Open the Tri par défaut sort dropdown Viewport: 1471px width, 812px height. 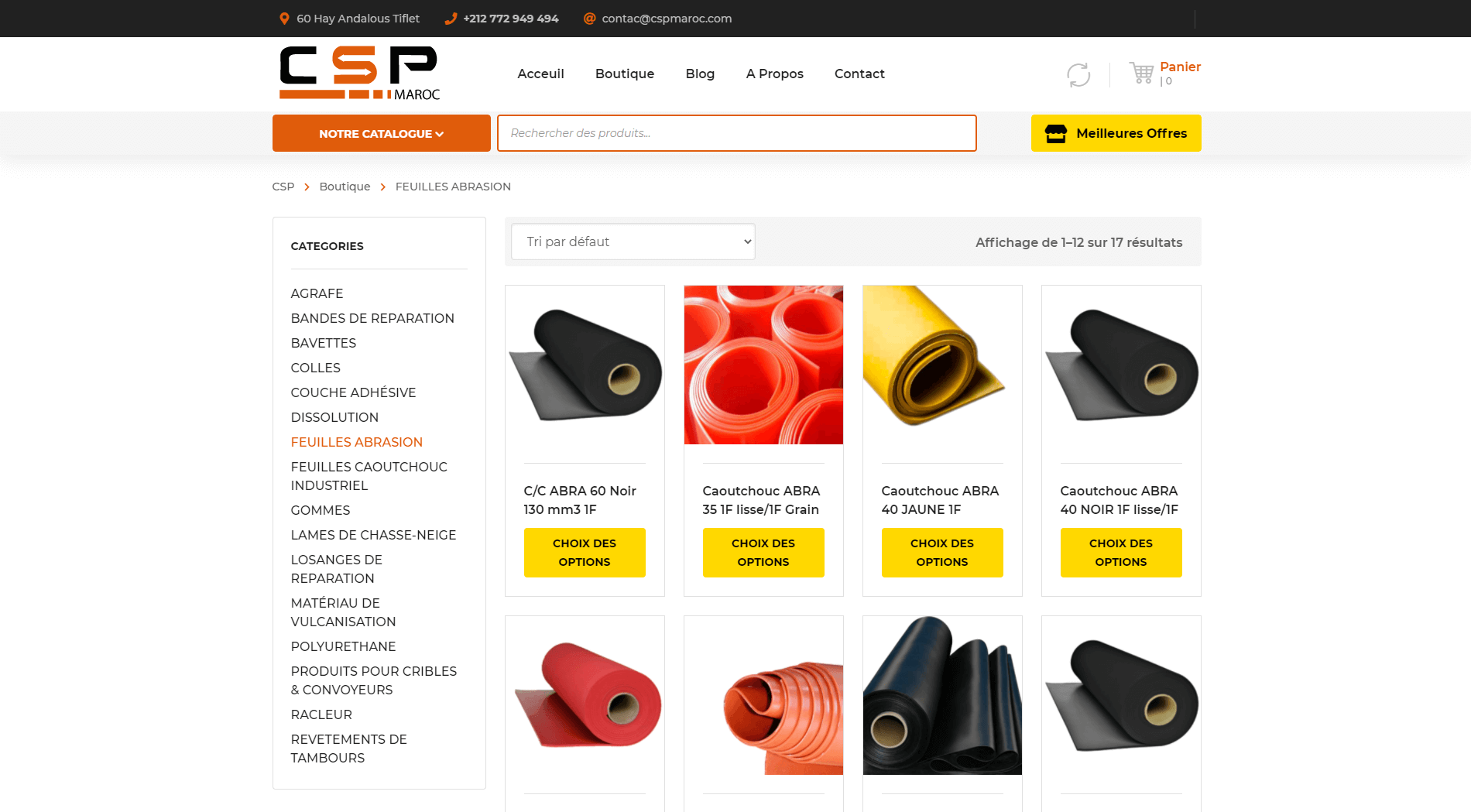[633, 242]
